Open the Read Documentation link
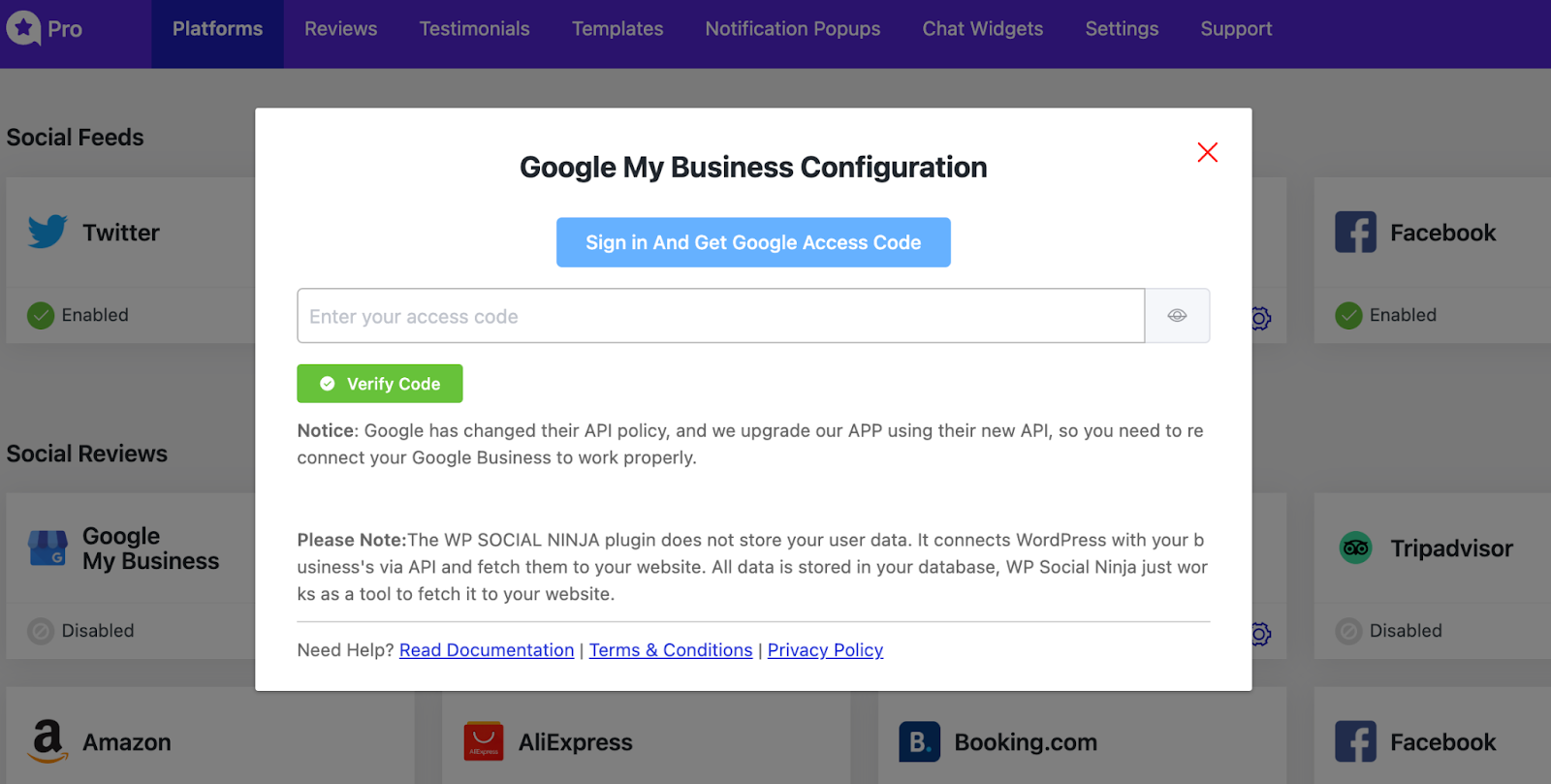 (487, 650)
